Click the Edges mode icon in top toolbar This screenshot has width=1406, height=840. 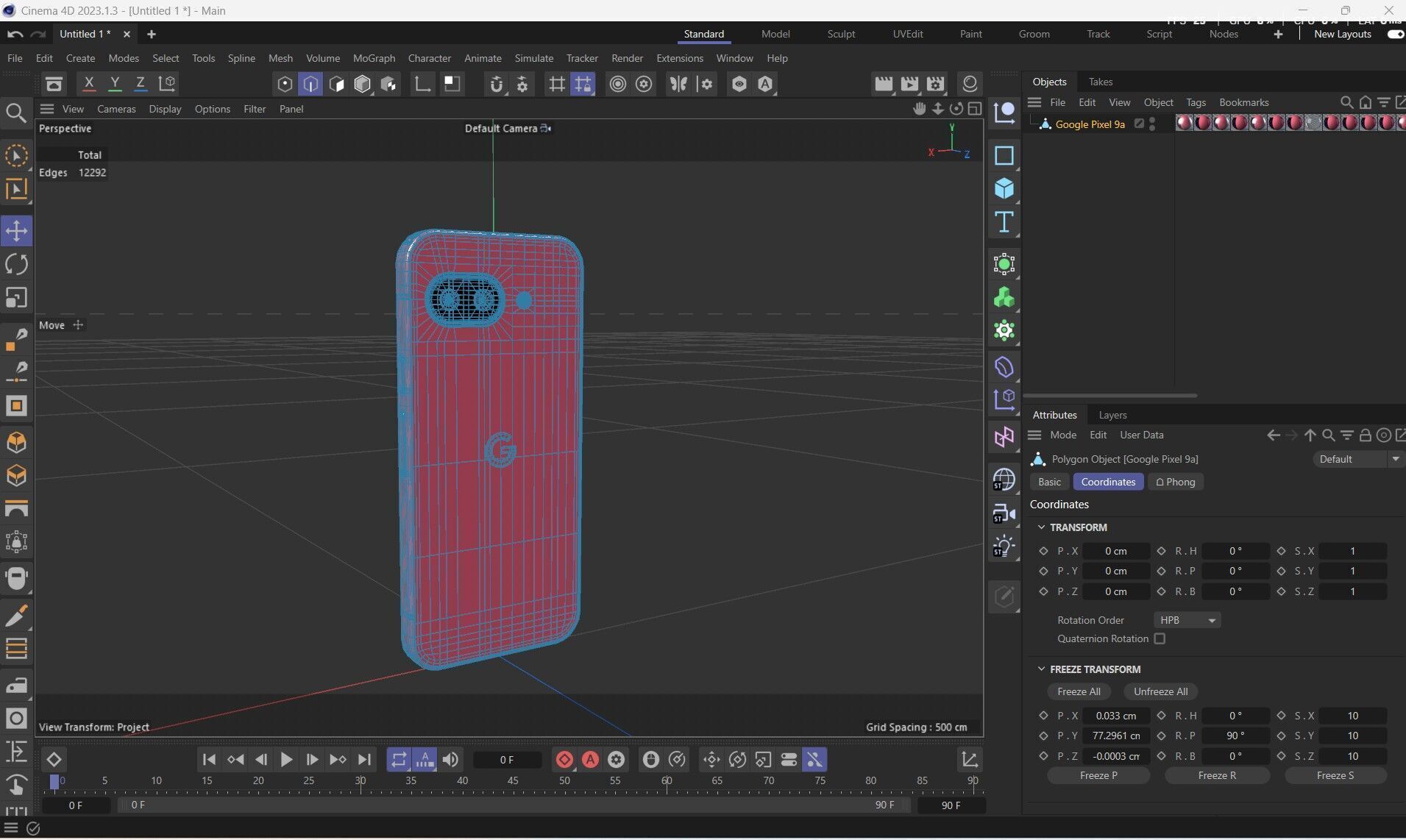[310, 84]
